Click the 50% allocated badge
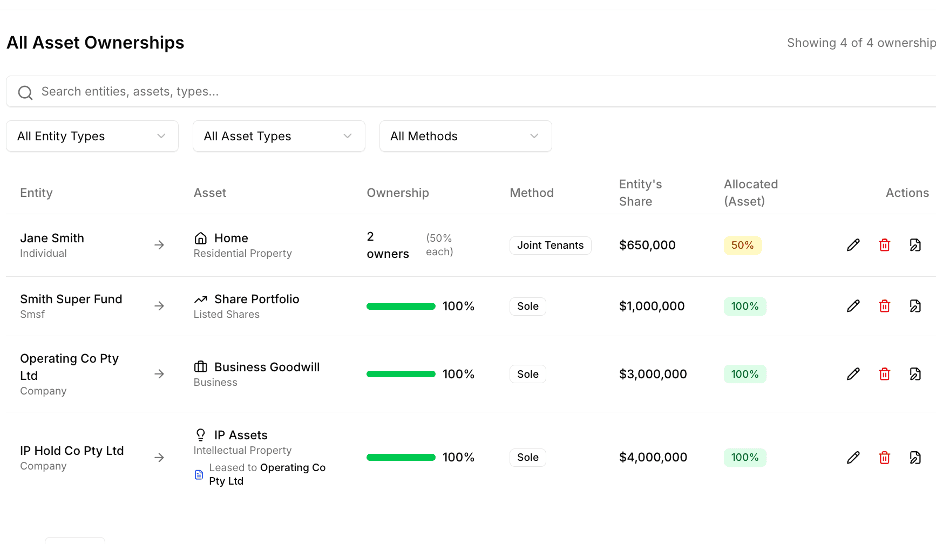936x544 pixels. (x=743, y=245)
